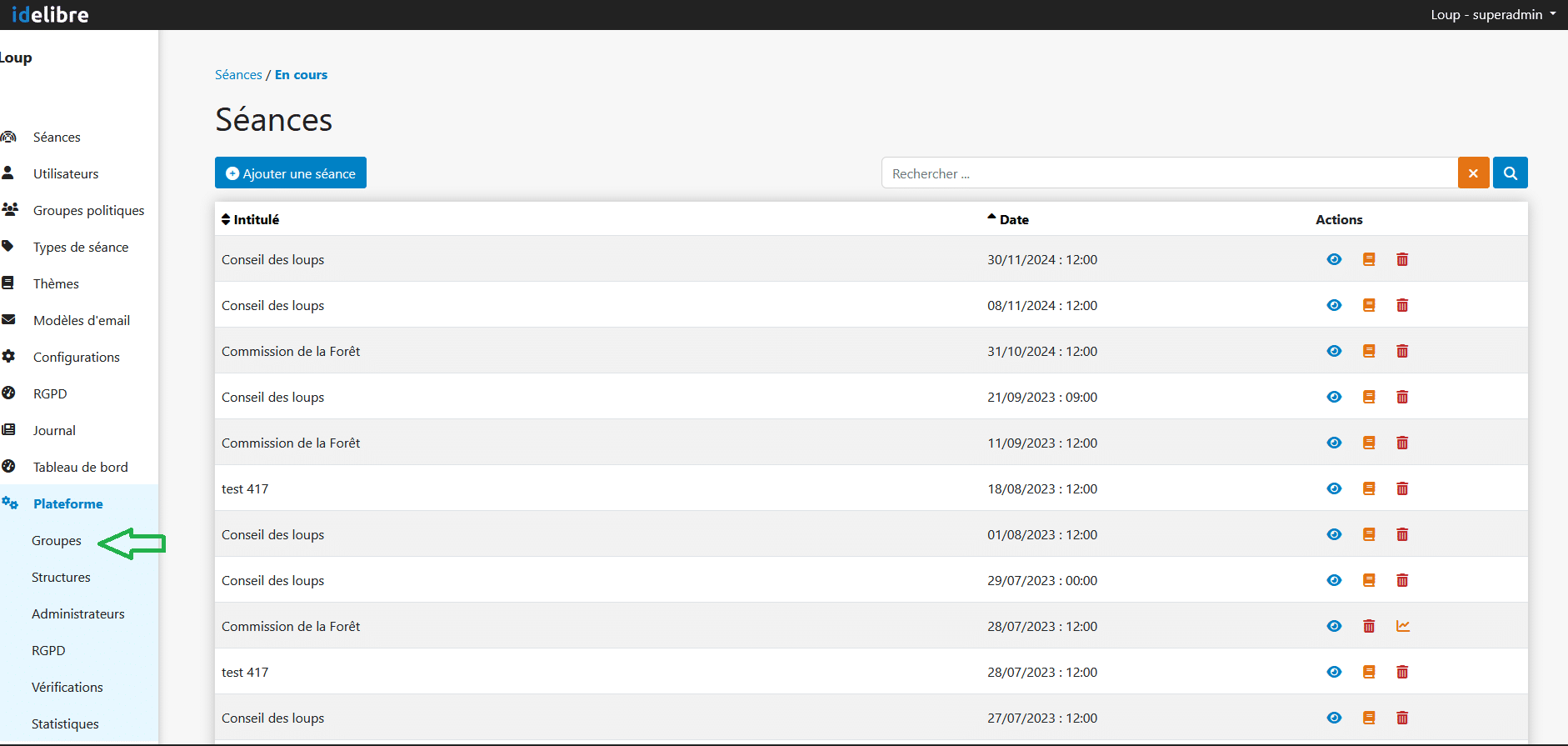Edit the Commission de la Forêt 31/10/2024 session

click(x=1369, y=351)
